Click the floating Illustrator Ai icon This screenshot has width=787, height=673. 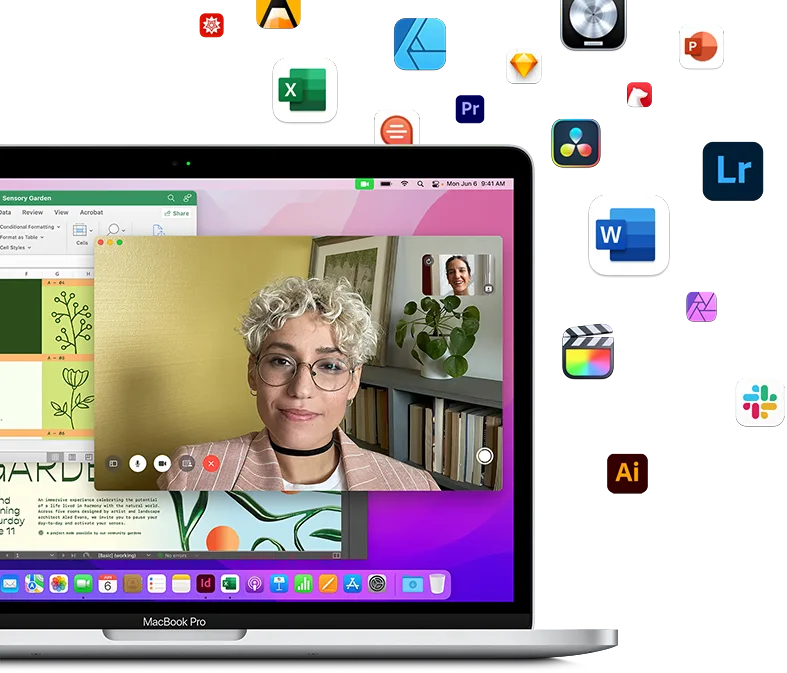click(627, 474)
